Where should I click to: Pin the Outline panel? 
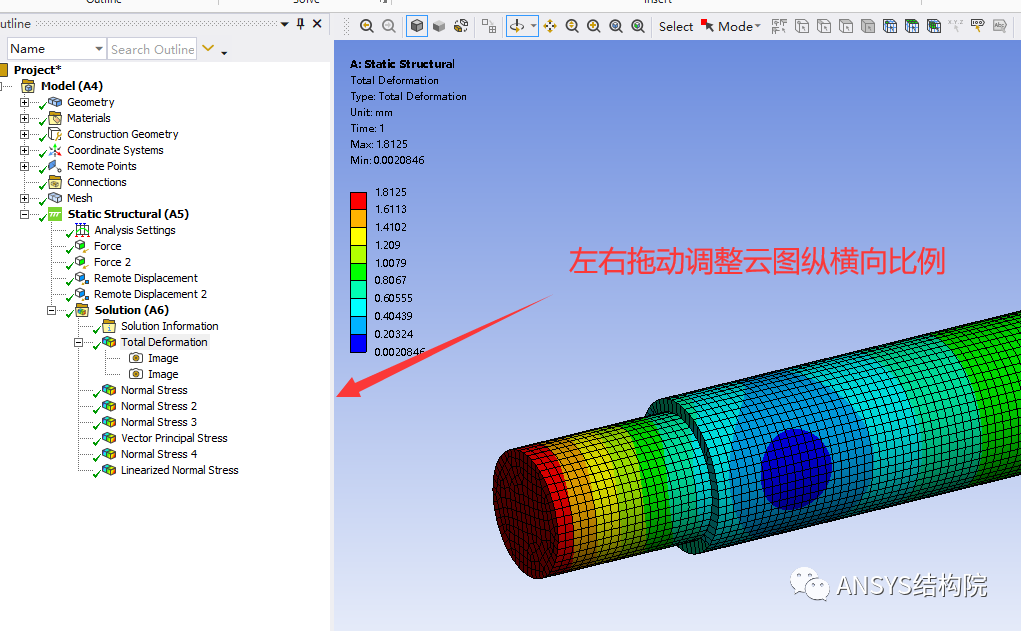[300, 24]
